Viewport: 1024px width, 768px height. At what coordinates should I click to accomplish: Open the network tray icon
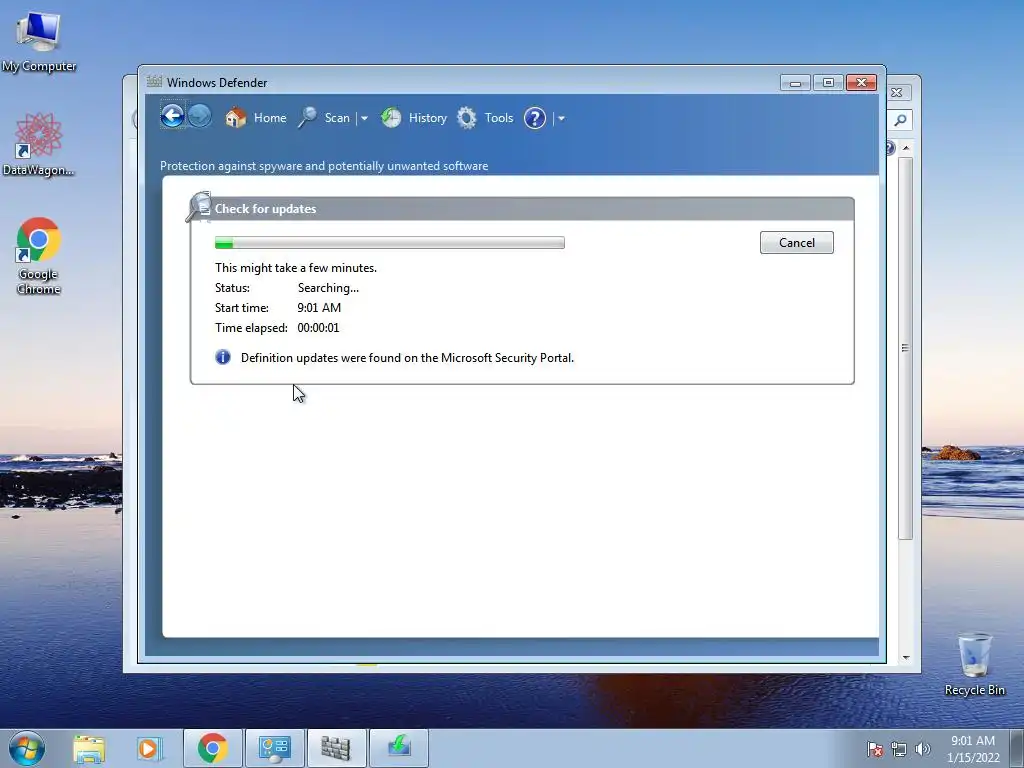coord(899,749)
